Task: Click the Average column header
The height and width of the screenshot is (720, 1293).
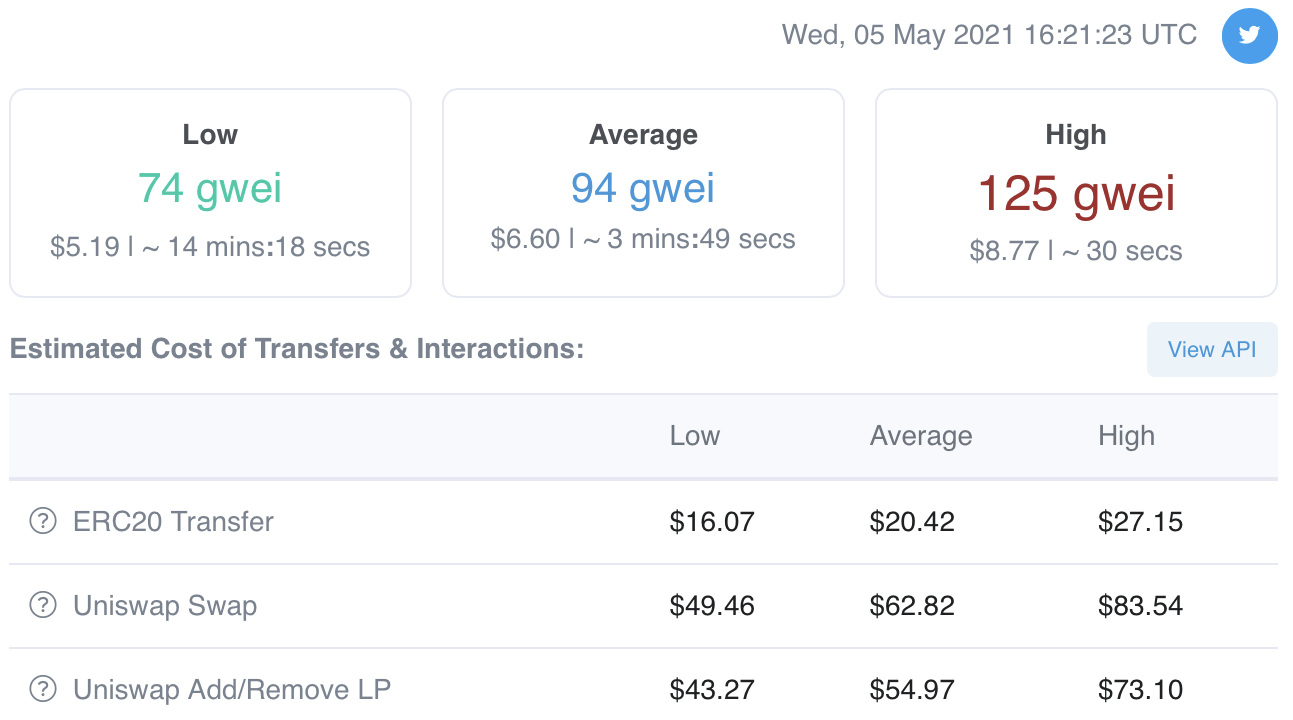Action: [x=921, y=436]
